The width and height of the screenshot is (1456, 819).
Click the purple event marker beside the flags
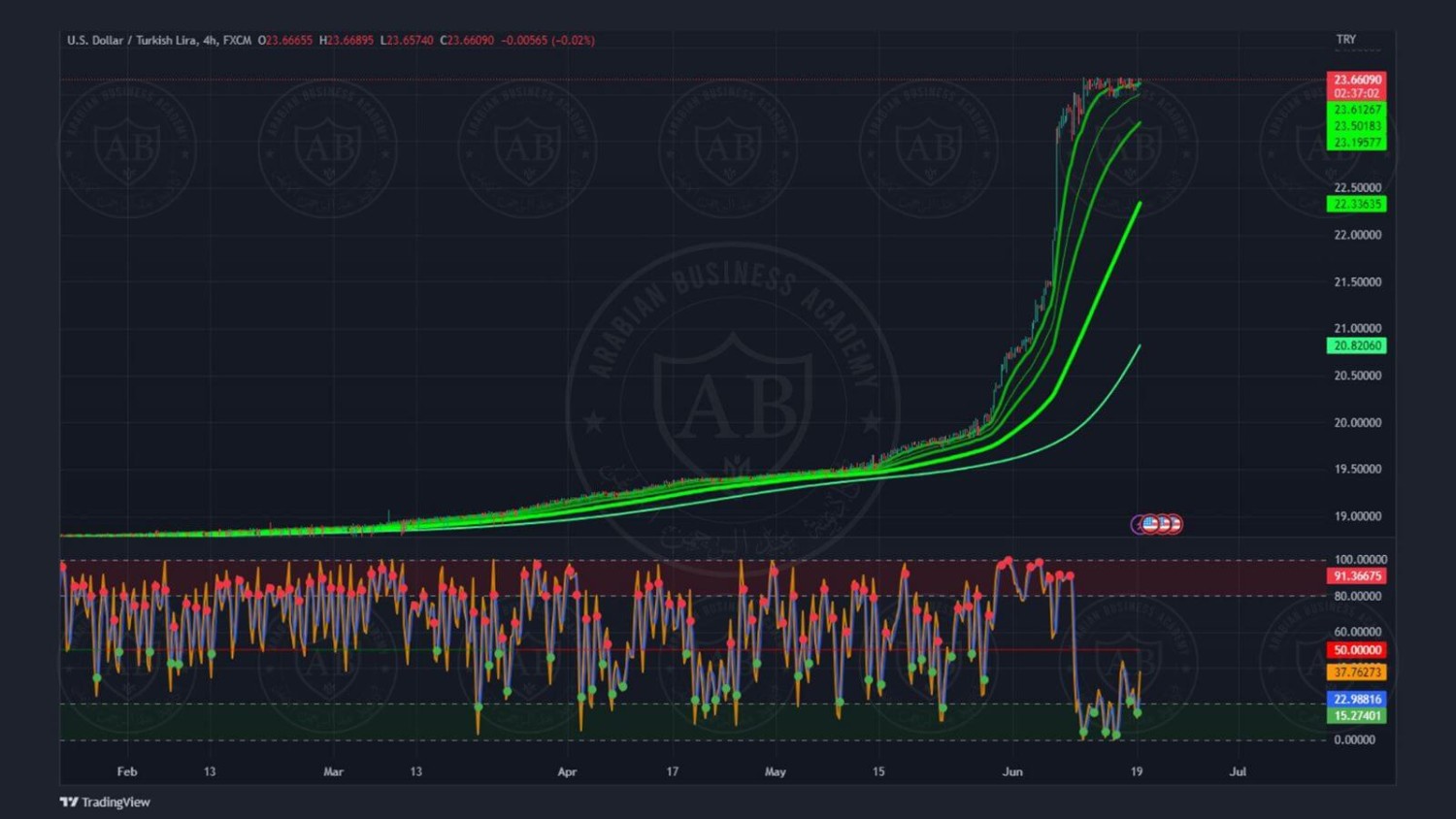pos(1138,524)
